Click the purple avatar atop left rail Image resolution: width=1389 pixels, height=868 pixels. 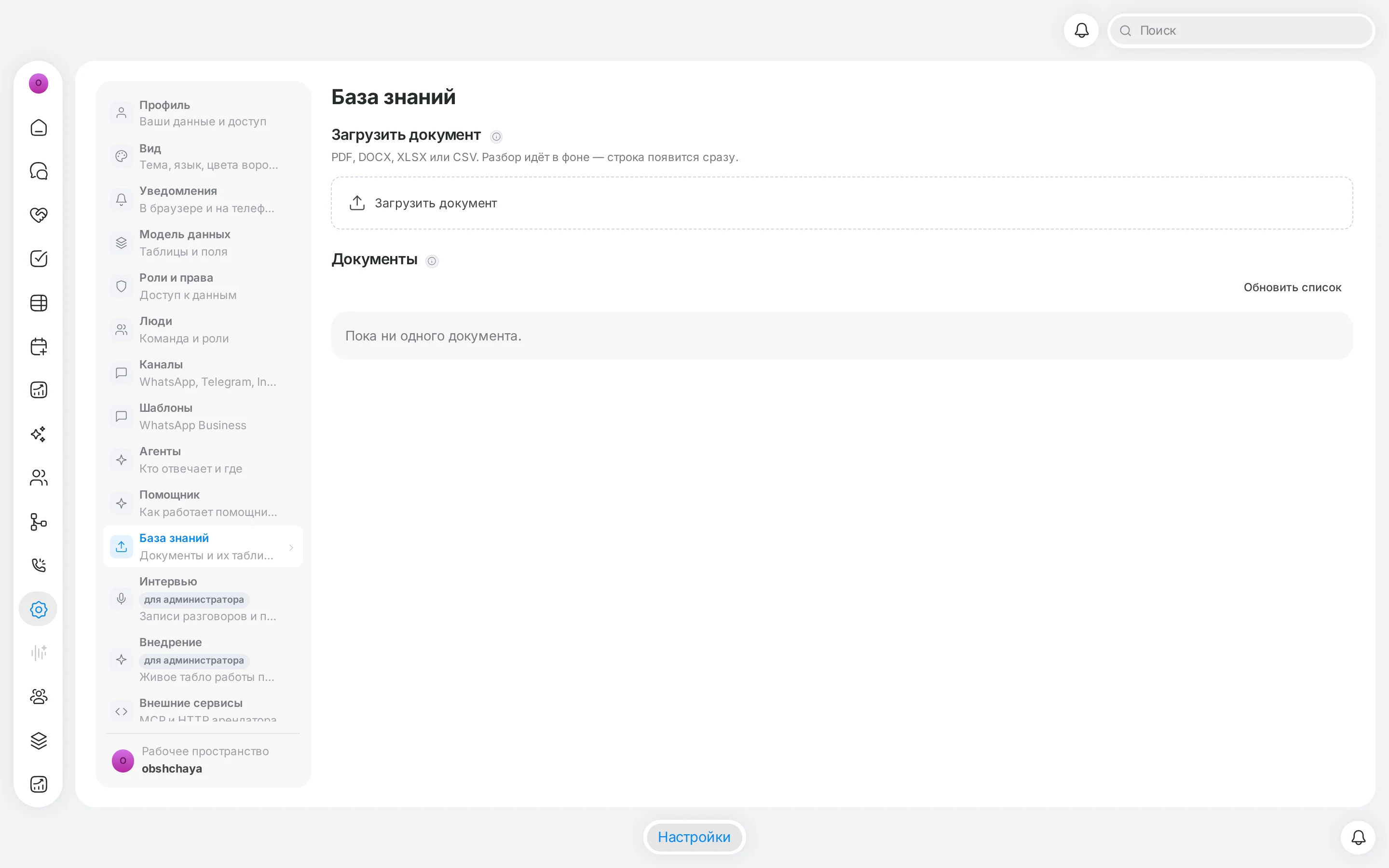coord(39,83)
